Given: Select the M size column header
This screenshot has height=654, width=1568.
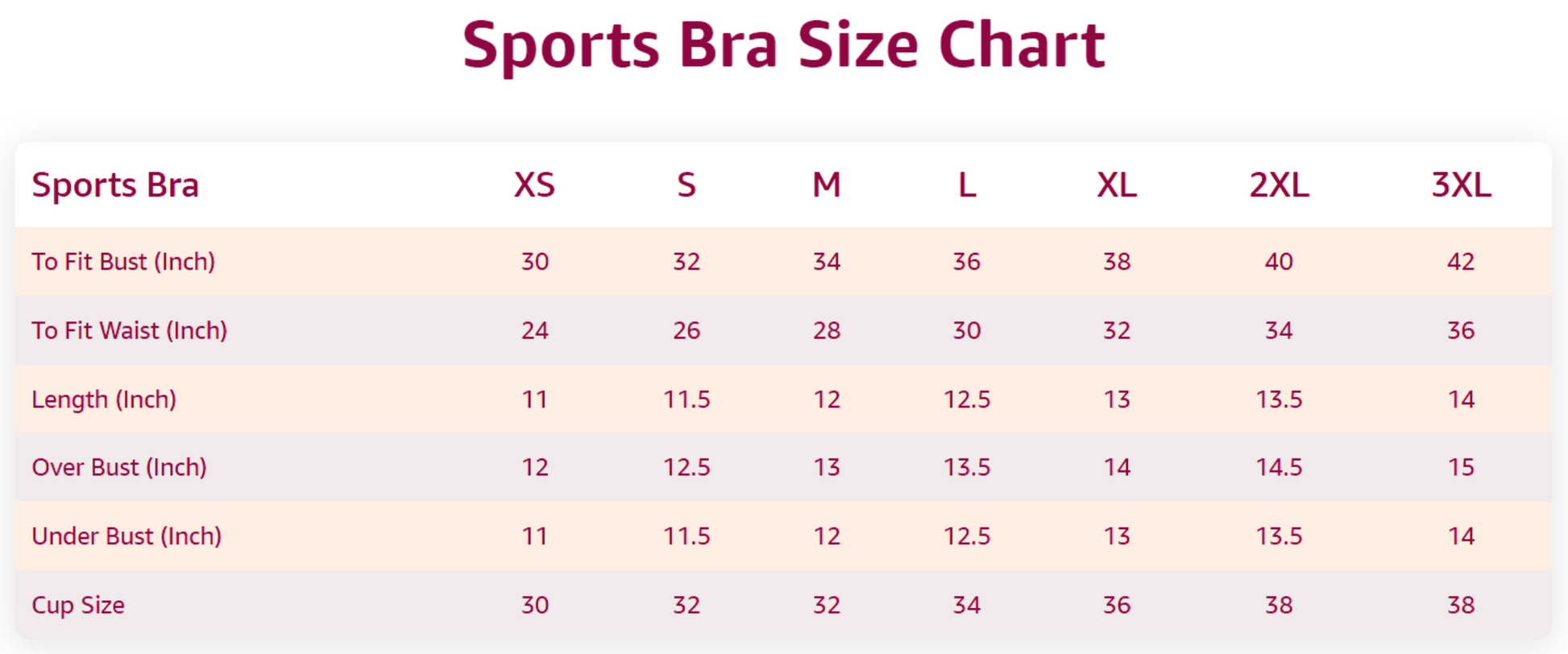Looking at the screenshot, I should coord(826,185).
